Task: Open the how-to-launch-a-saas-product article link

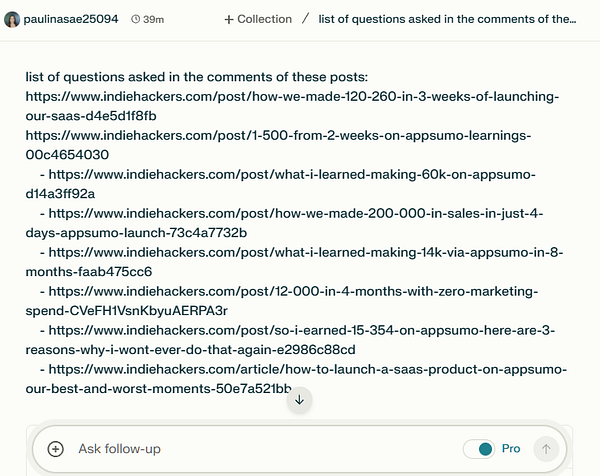Action: (x=300, y=369)
